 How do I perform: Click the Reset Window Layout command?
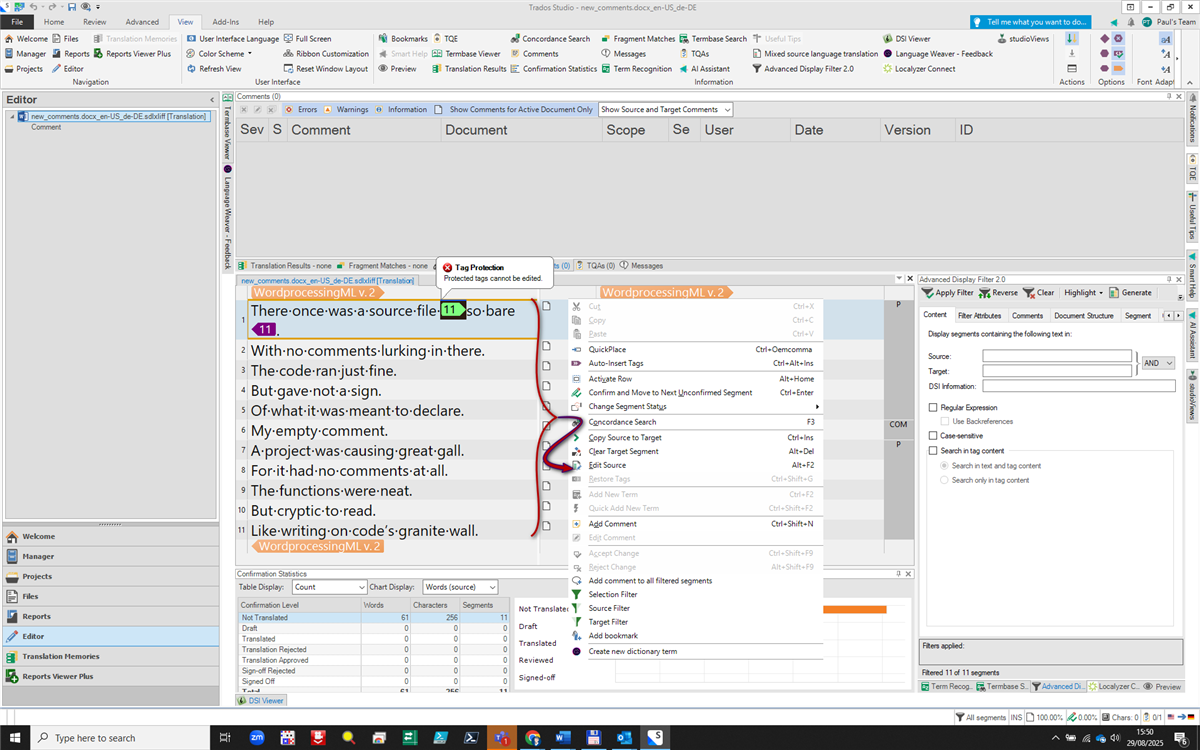point(330,68)
